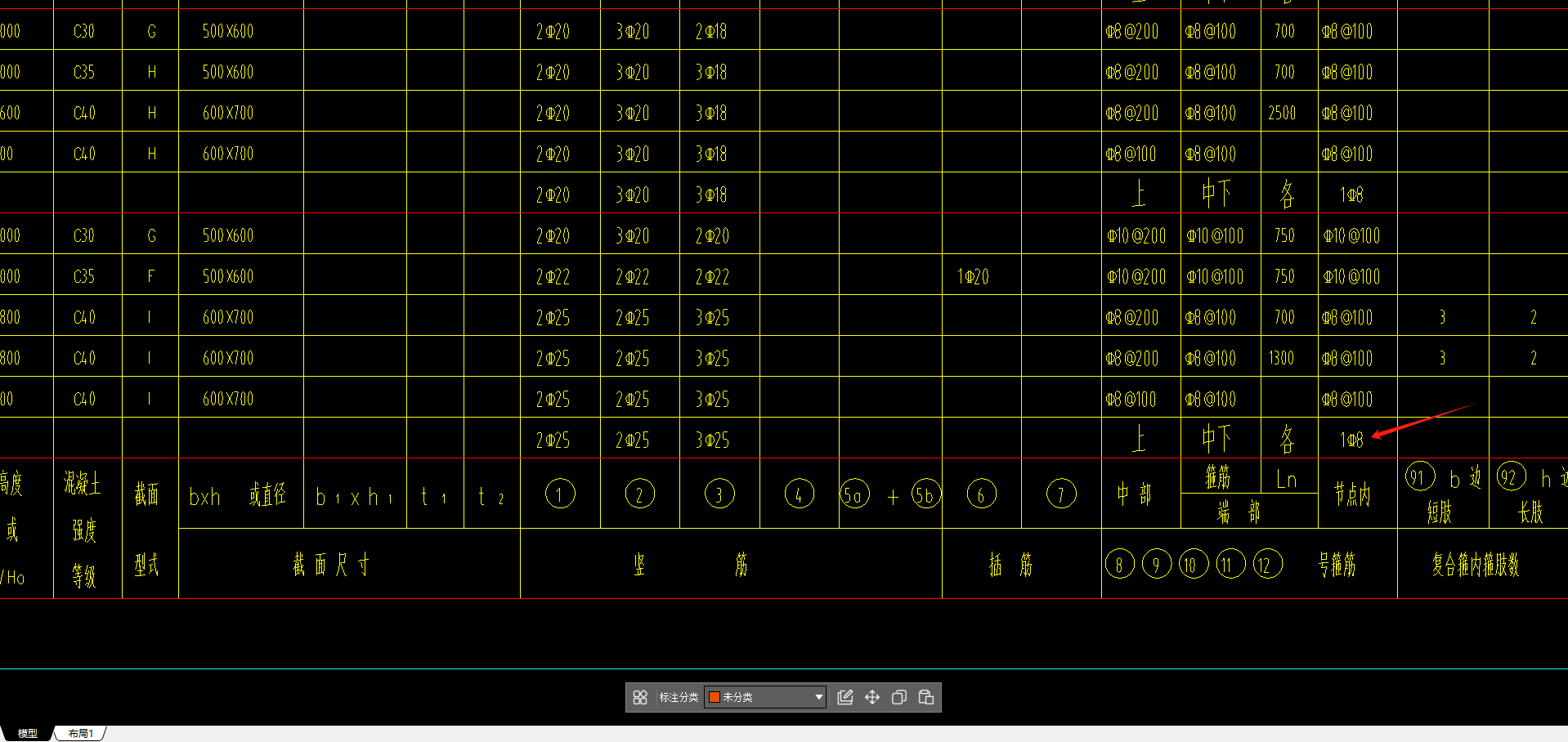Image resolution: width=1568 pixels, height=742 pixels.
Task: Click circled number 4 column header
Action: point(800,494)
